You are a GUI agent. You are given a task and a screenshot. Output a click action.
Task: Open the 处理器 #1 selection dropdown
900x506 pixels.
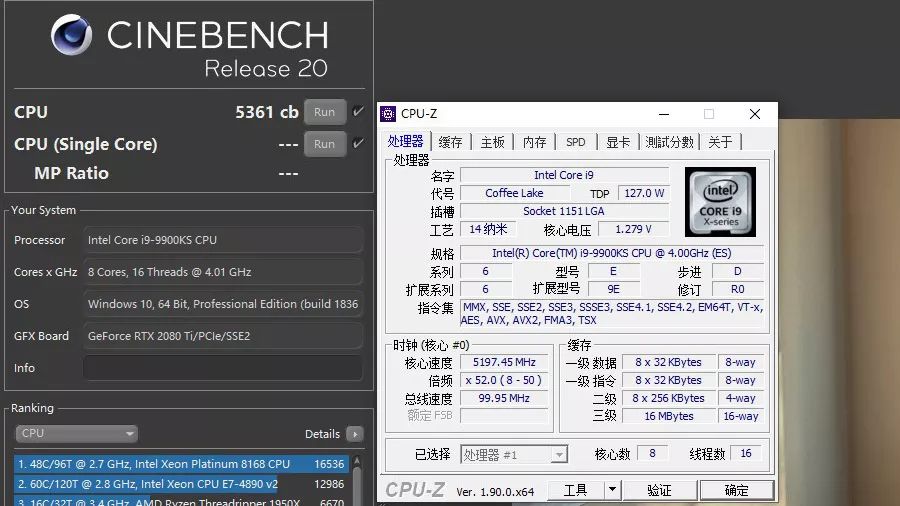pyautogui.click(x=514, y=455)
